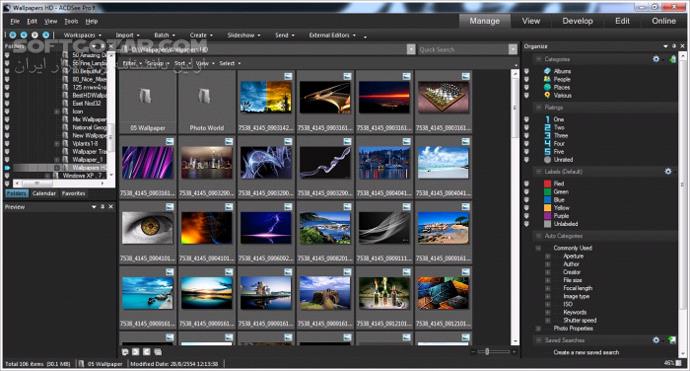Collapse the Categories section header
690x371 pixels.
click(539, 59)
